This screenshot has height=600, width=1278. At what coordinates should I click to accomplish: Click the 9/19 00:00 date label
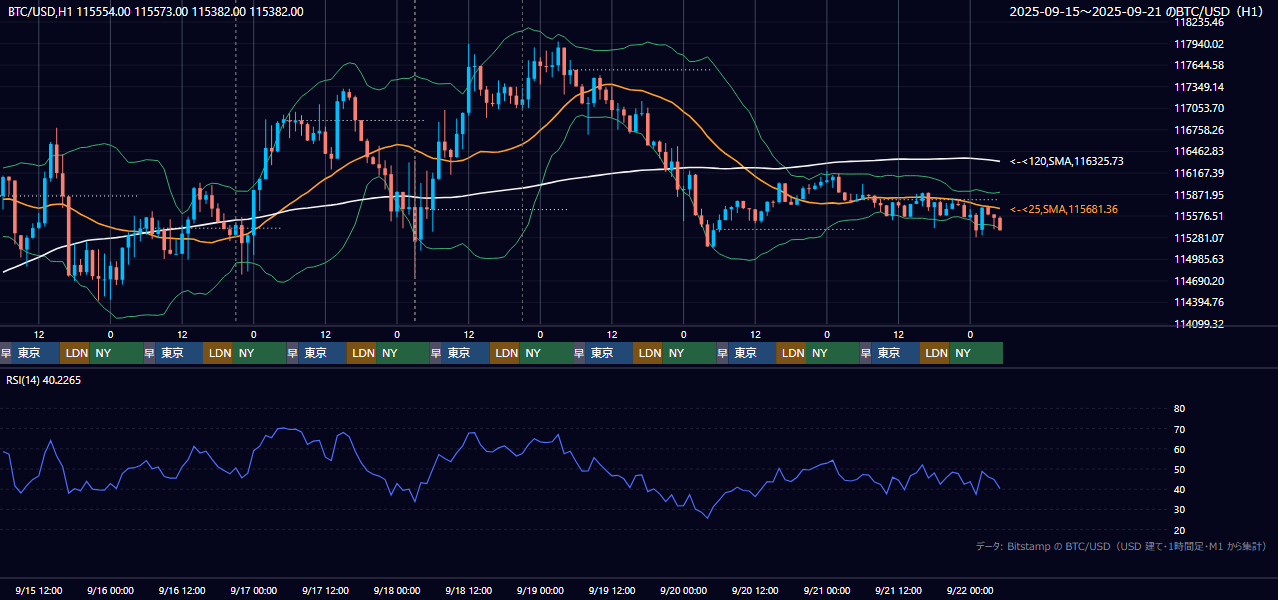540,591
